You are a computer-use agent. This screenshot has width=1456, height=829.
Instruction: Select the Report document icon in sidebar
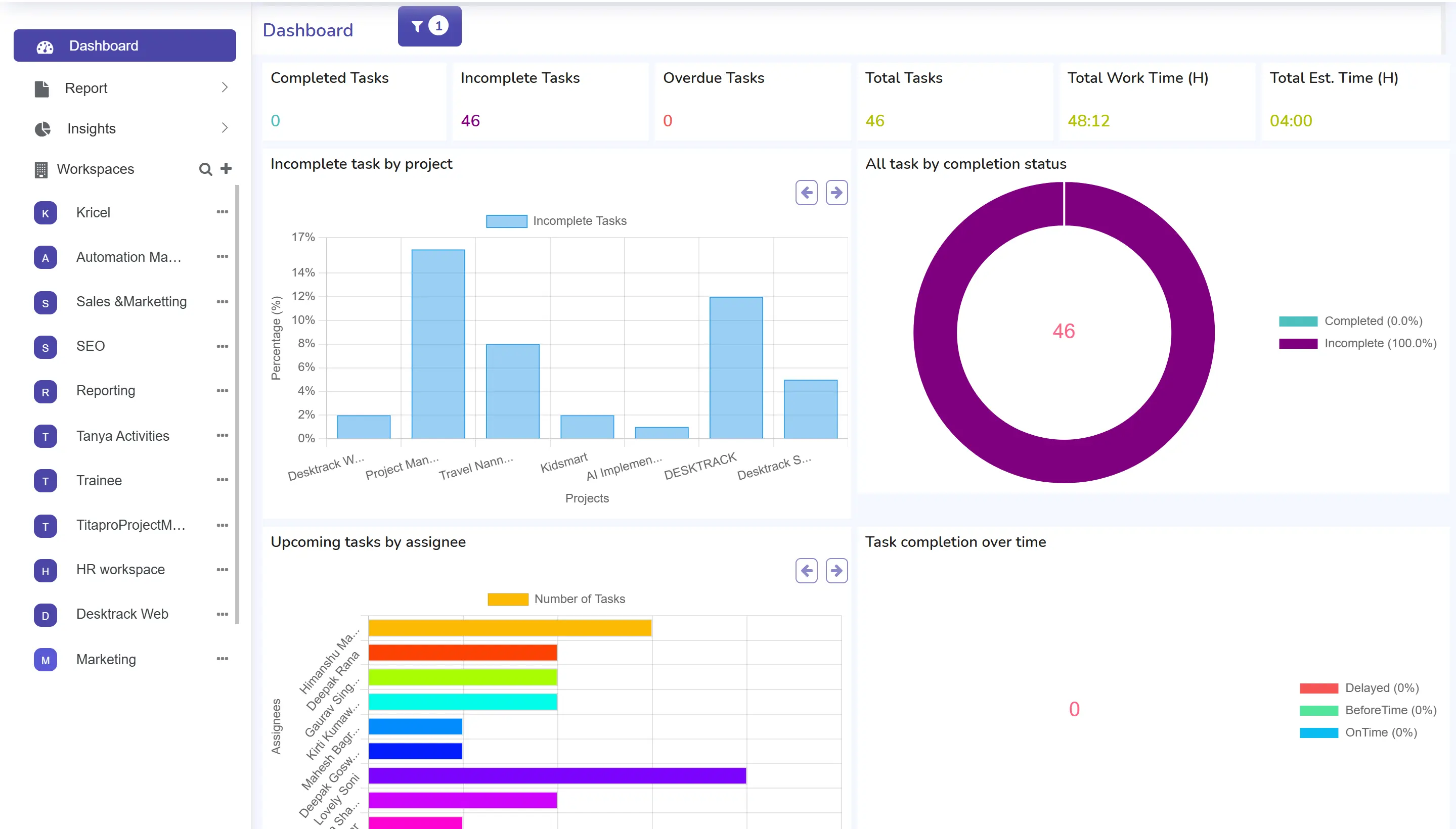(x=41, y=88)
